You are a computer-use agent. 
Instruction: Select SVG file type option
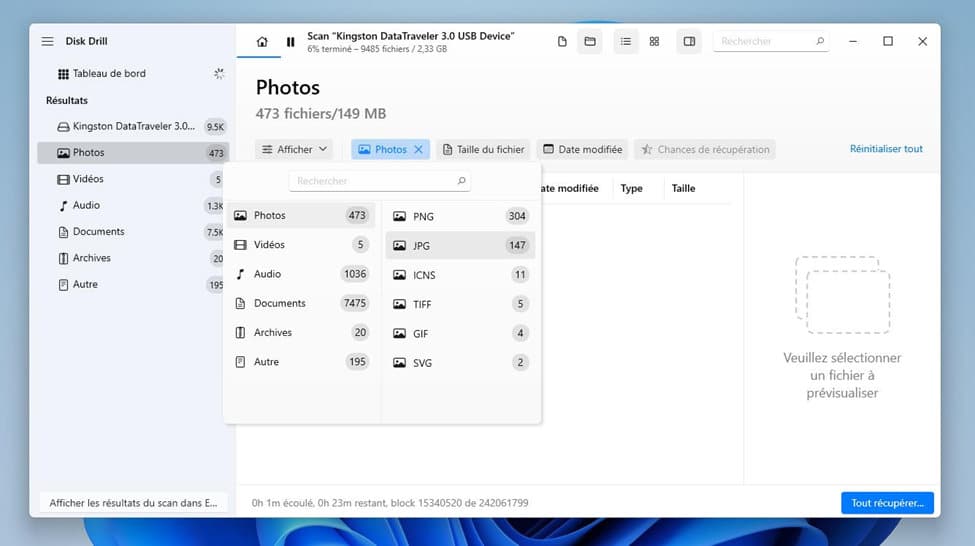pos(460,363)
